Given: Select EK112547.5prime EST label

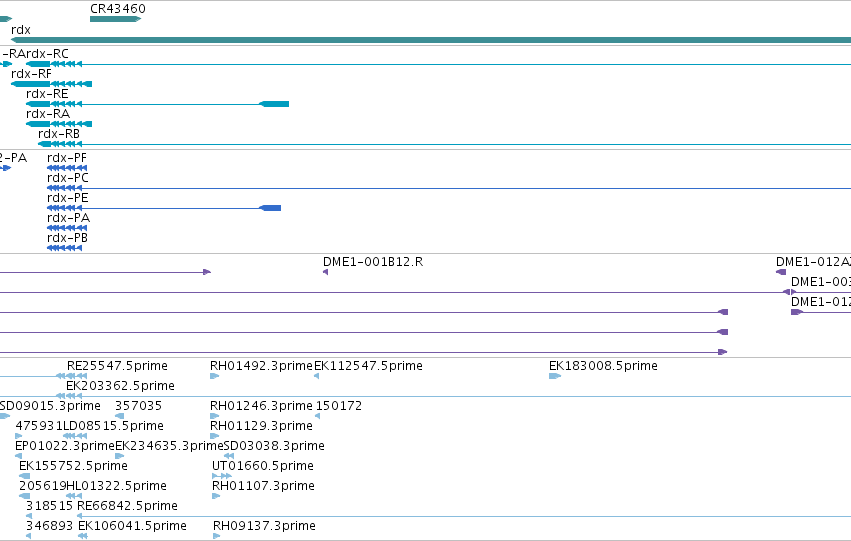Looking at the screenshot, I should (x=369, y=366).
